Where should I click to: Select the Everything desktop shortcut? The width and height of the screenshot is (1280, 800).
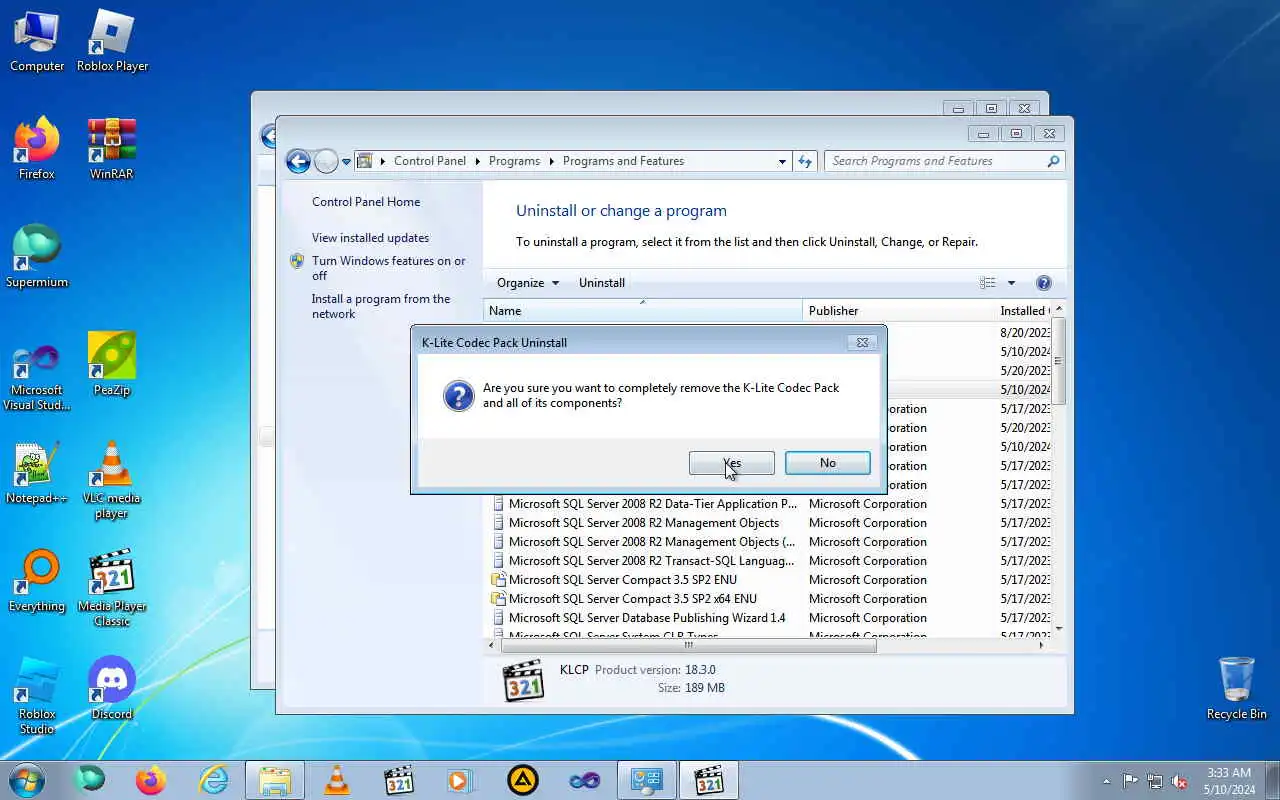pos(37,580)
